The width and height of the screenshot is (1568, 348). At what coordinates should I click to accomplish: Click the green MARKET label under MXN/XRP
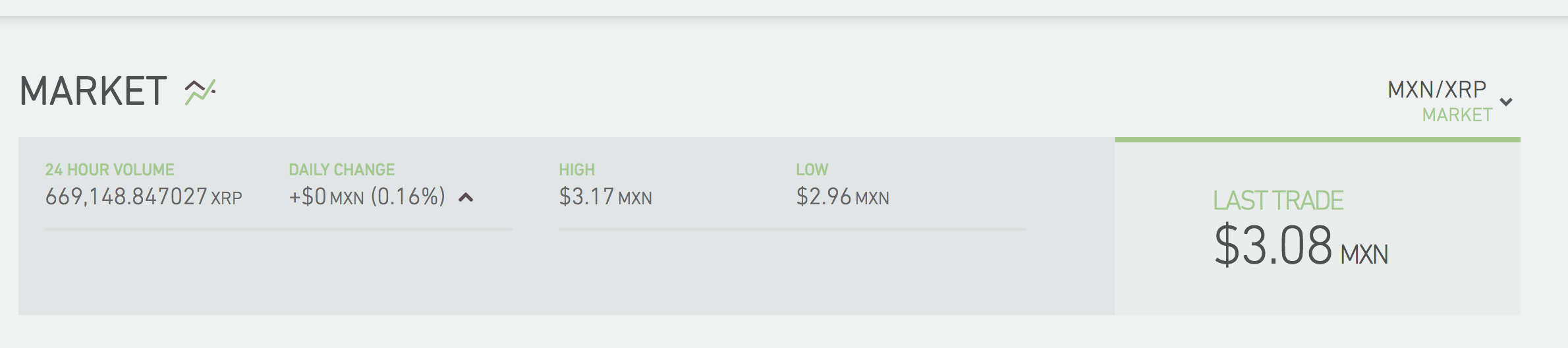(1457, 115)
